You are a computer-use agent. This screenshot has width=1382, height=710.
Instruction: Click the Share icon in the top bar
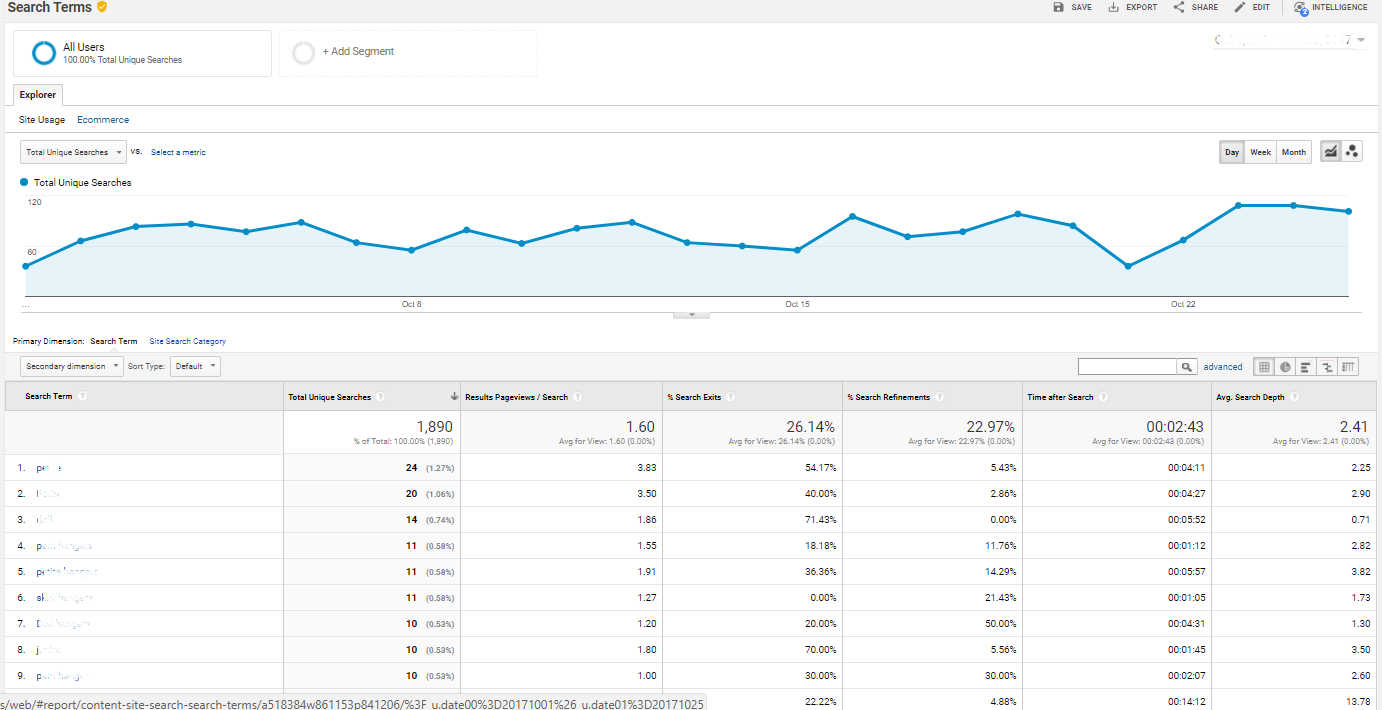(1194, 8)
